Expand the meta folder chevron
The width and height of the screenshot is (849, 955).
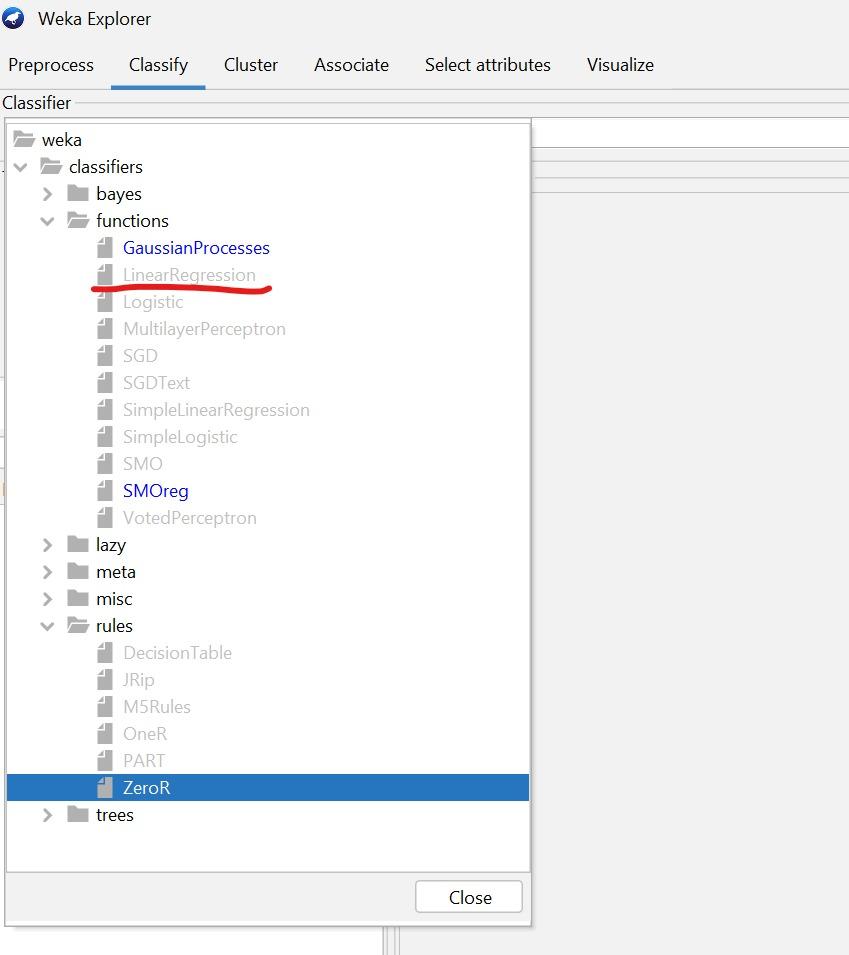48,572
